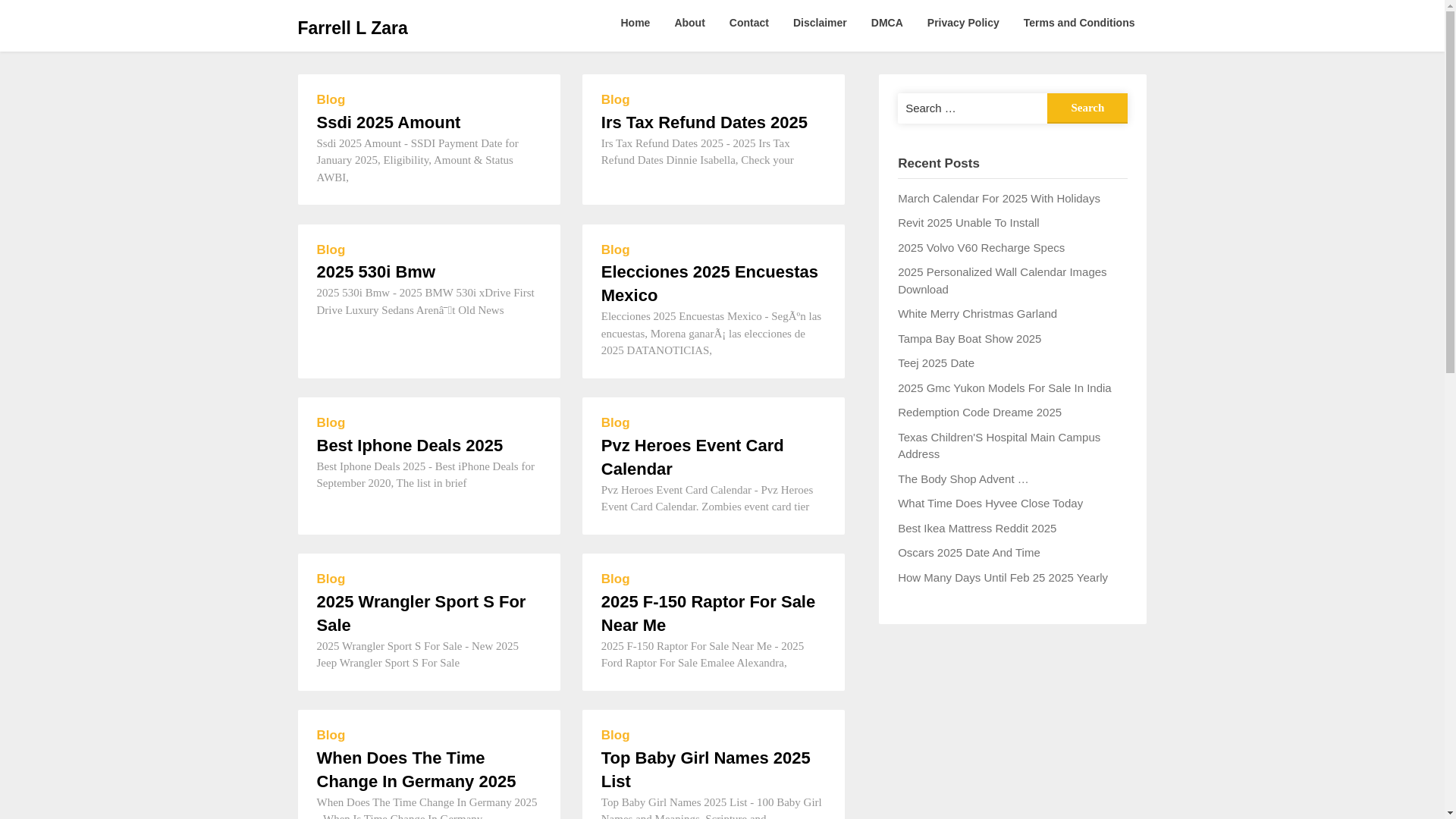Open The Body Shop Advent link
Image resolution: width=1456 pixels, height=819 pixels.
pos(963,479)
